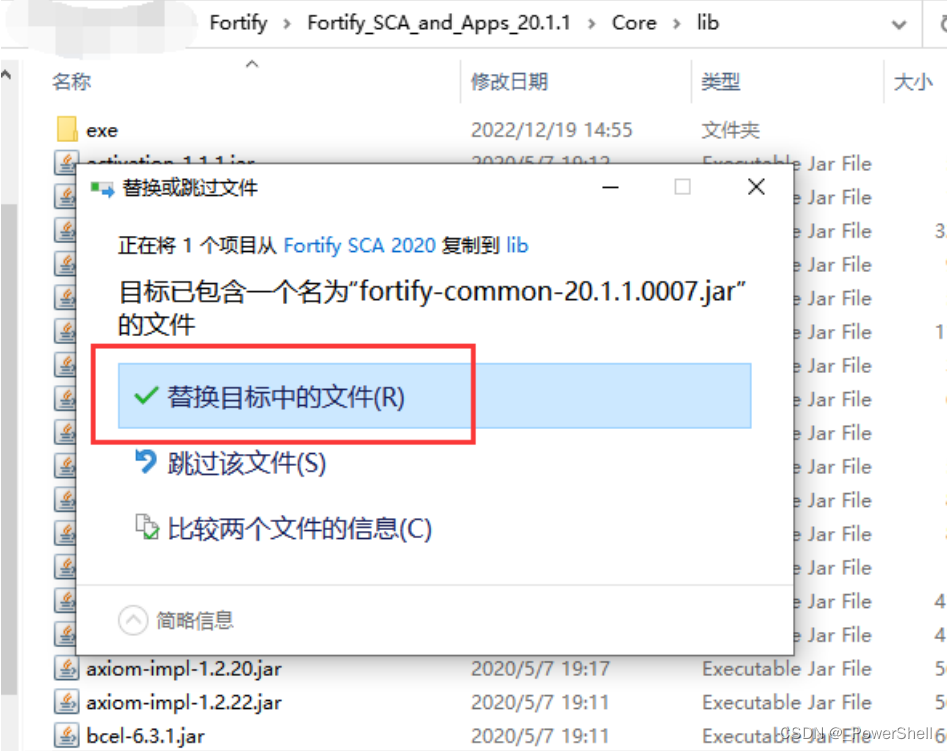
Task: Click the green checkmark replace icon
Action: pos(146,396)
